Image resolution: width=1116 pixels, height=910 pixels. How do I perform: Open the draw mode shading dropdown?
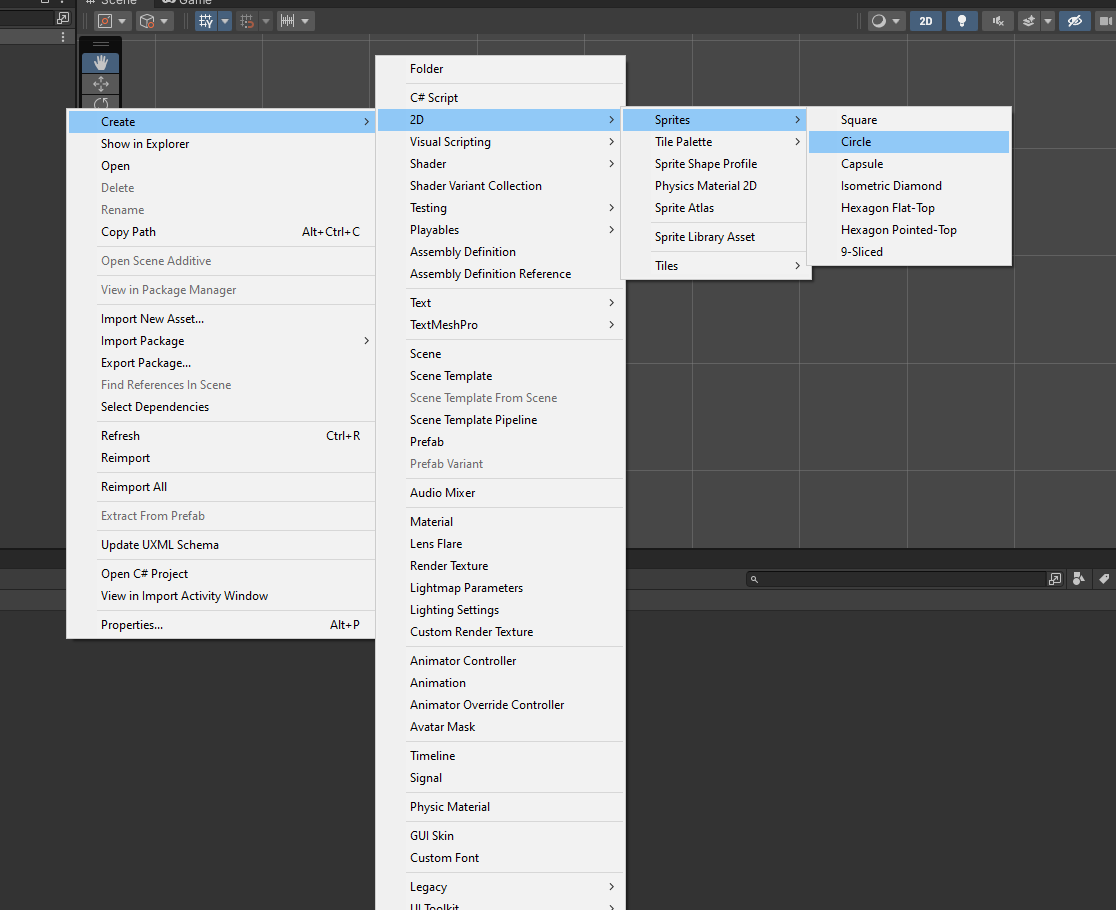(x=886, y=21)
